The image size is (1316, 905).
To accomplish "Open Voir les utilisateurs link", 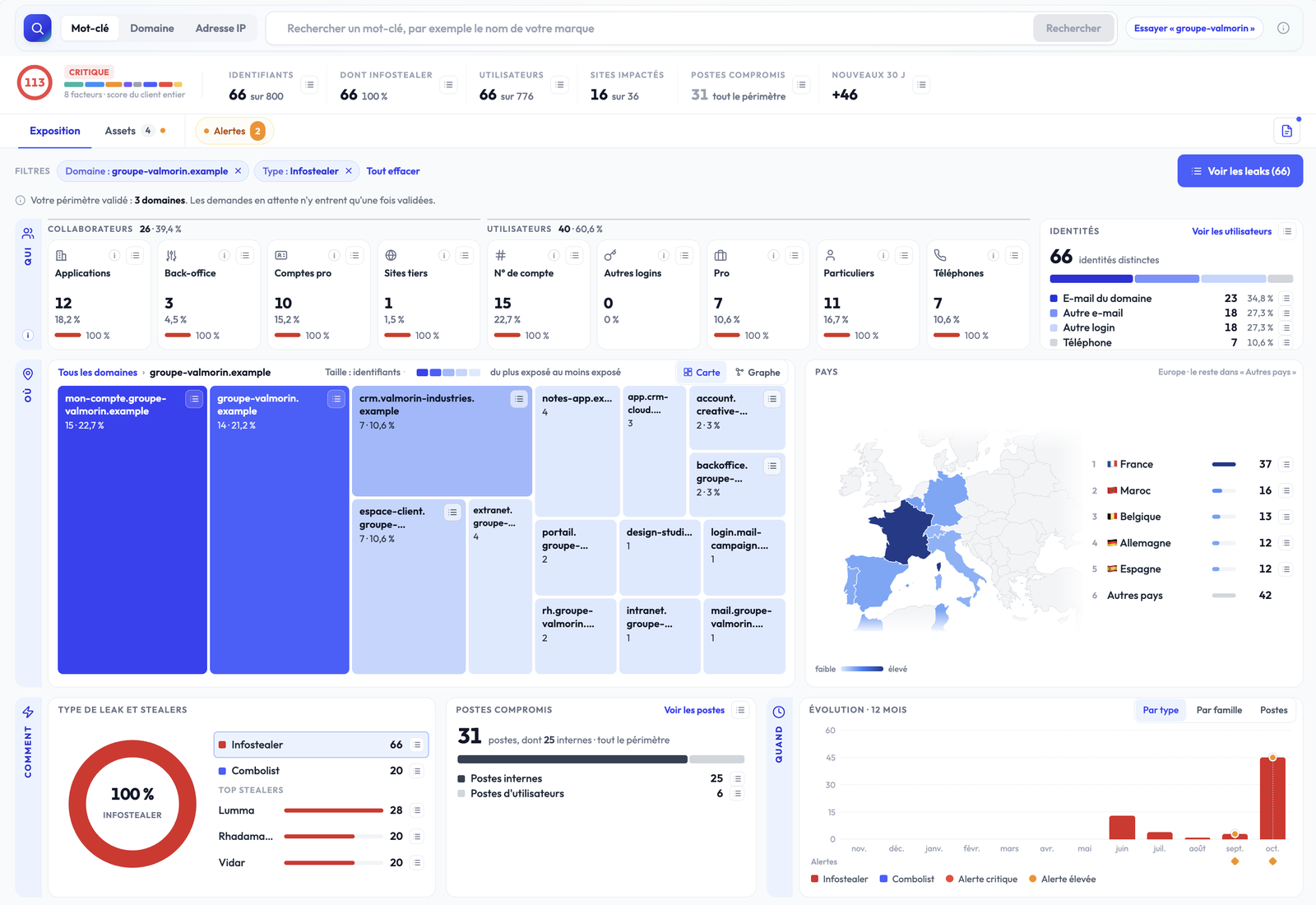I will [x=1231, y=231].
